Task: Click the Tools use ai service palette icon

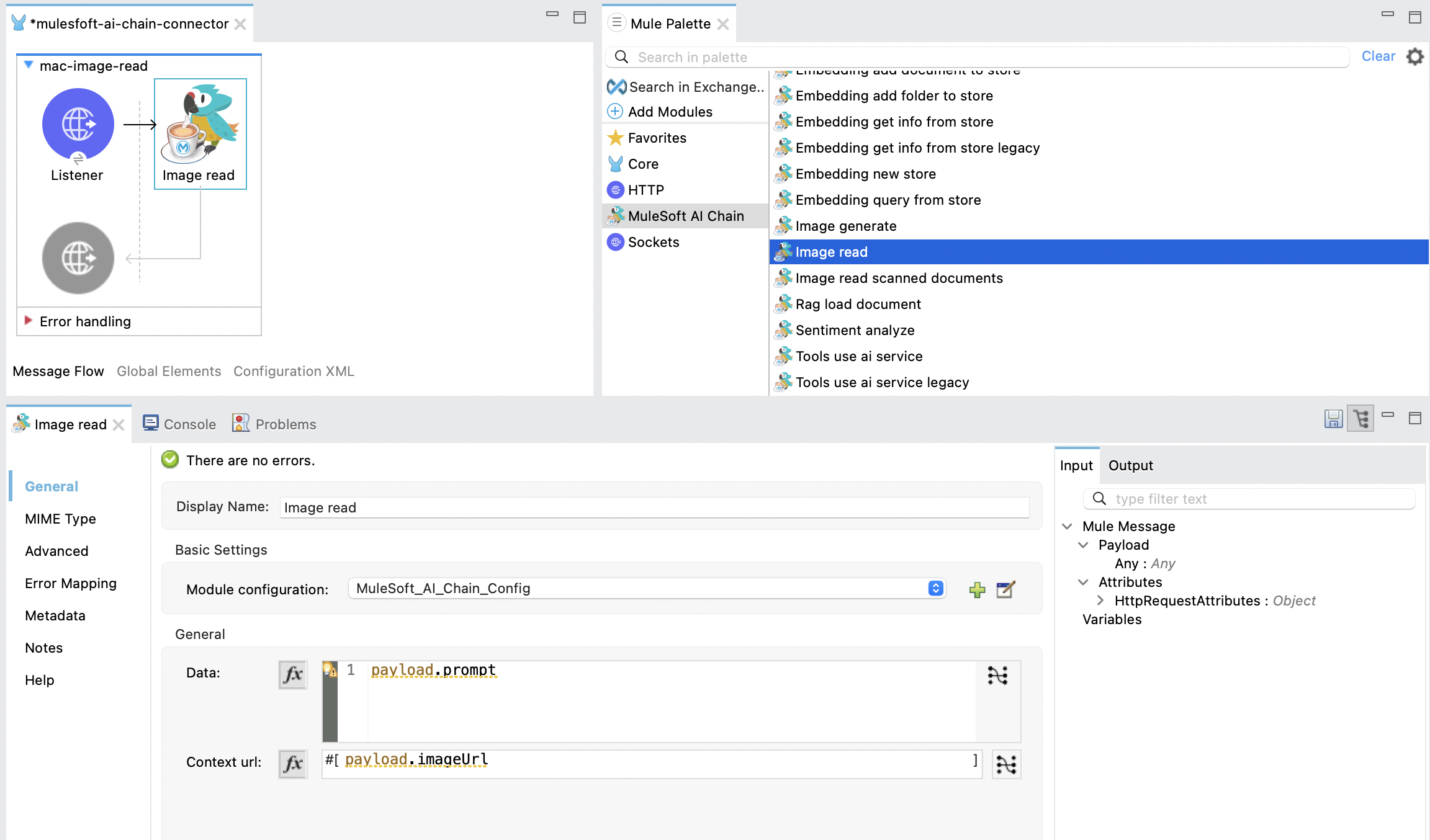Action: [x=784, y=355]
